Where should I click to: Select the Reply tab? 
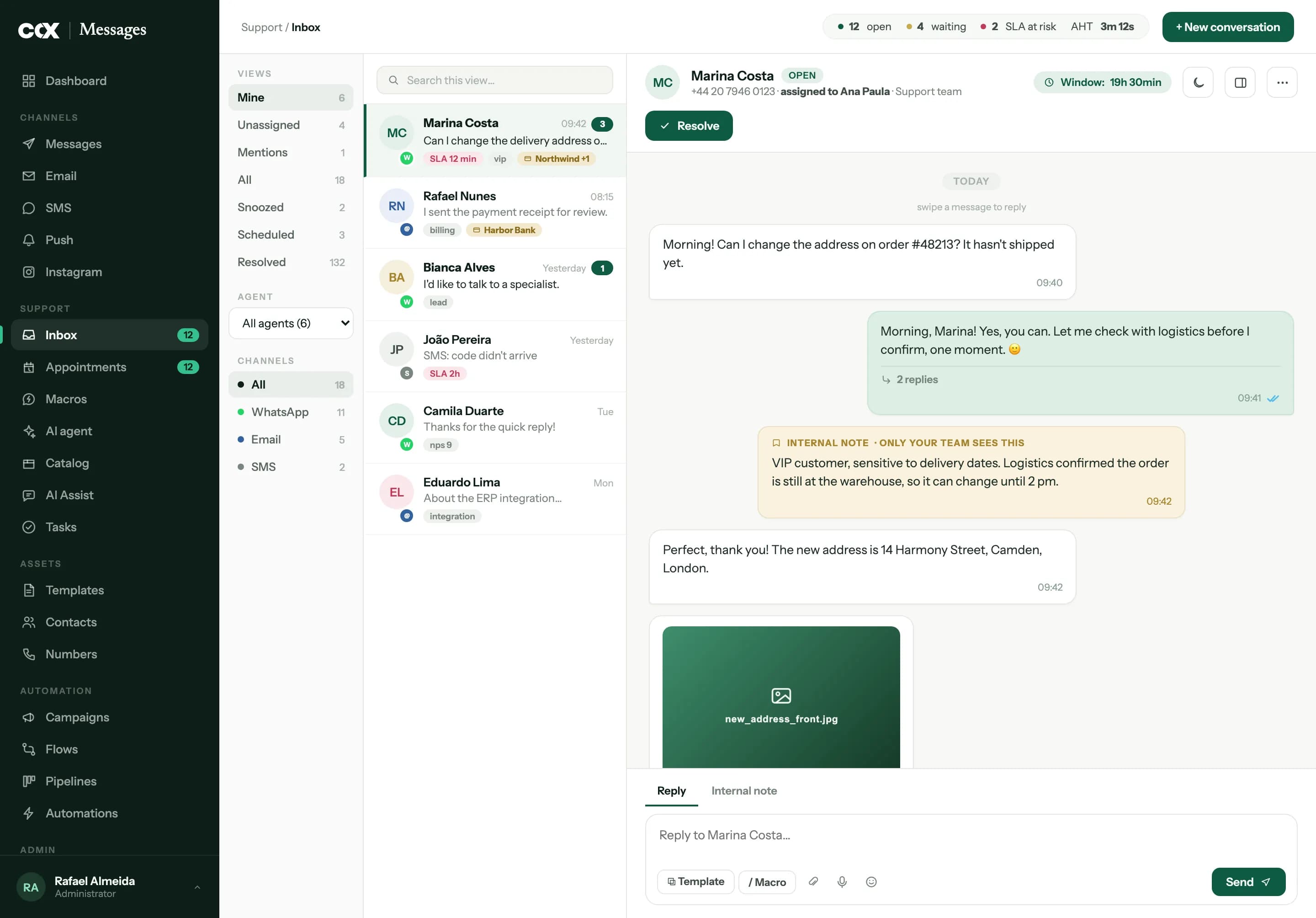[671, 791]
